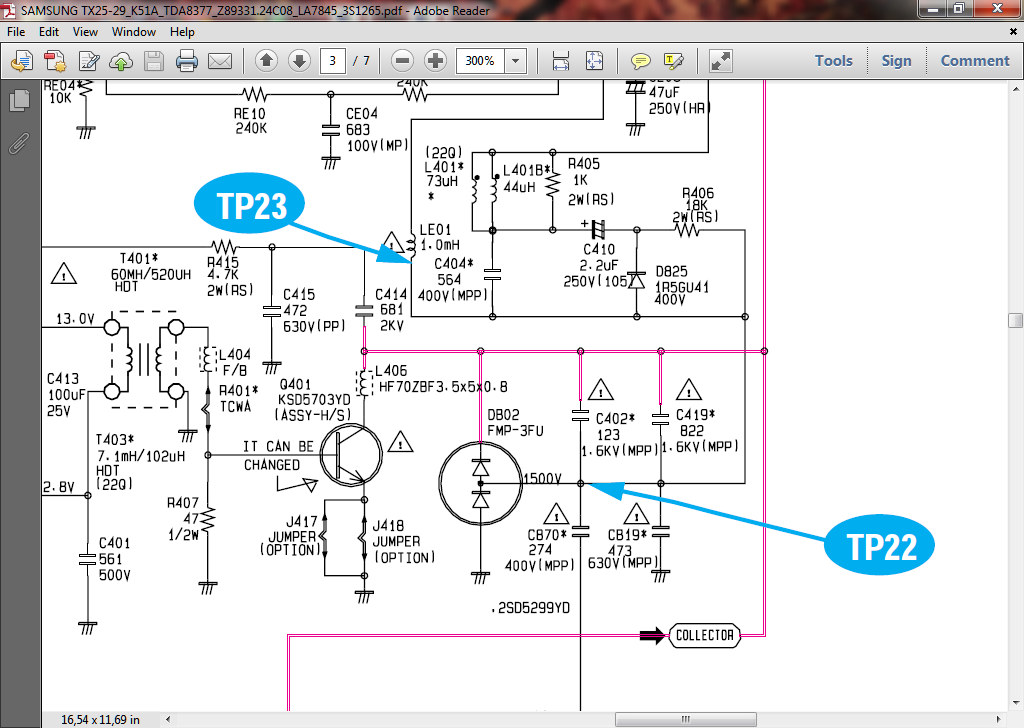Select the highlight text tool
Screen dimensions: 1024x728
[674, 61]
